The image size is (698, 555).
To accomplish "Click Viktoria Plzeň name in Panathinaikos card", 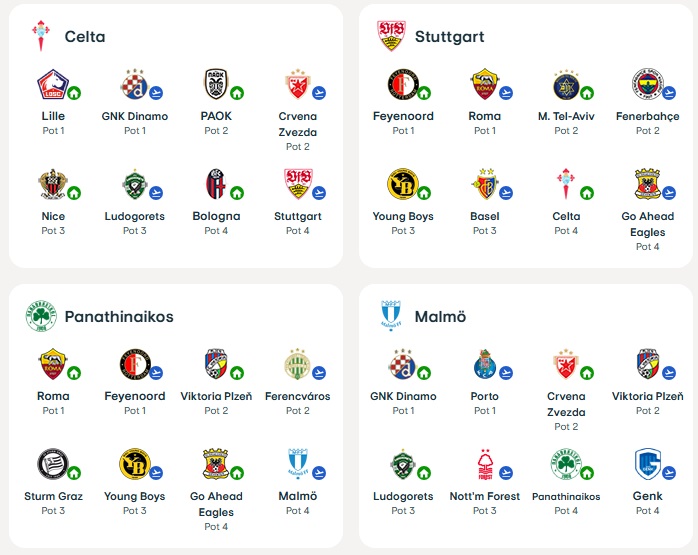I will coord(216,396).
